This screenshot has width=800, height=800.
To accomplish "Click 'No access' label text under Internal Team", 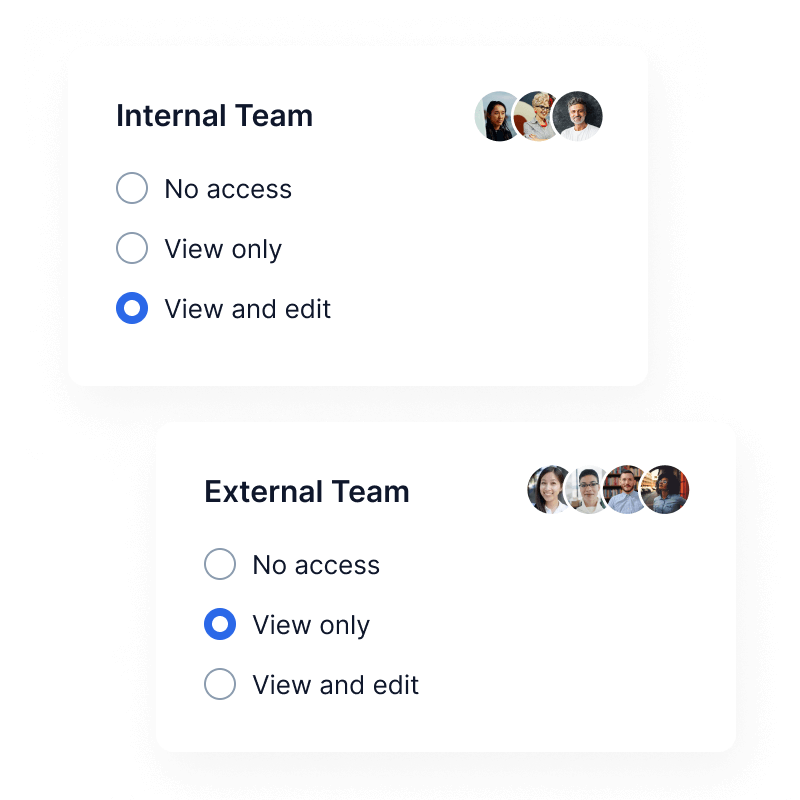I will [228, 189].
